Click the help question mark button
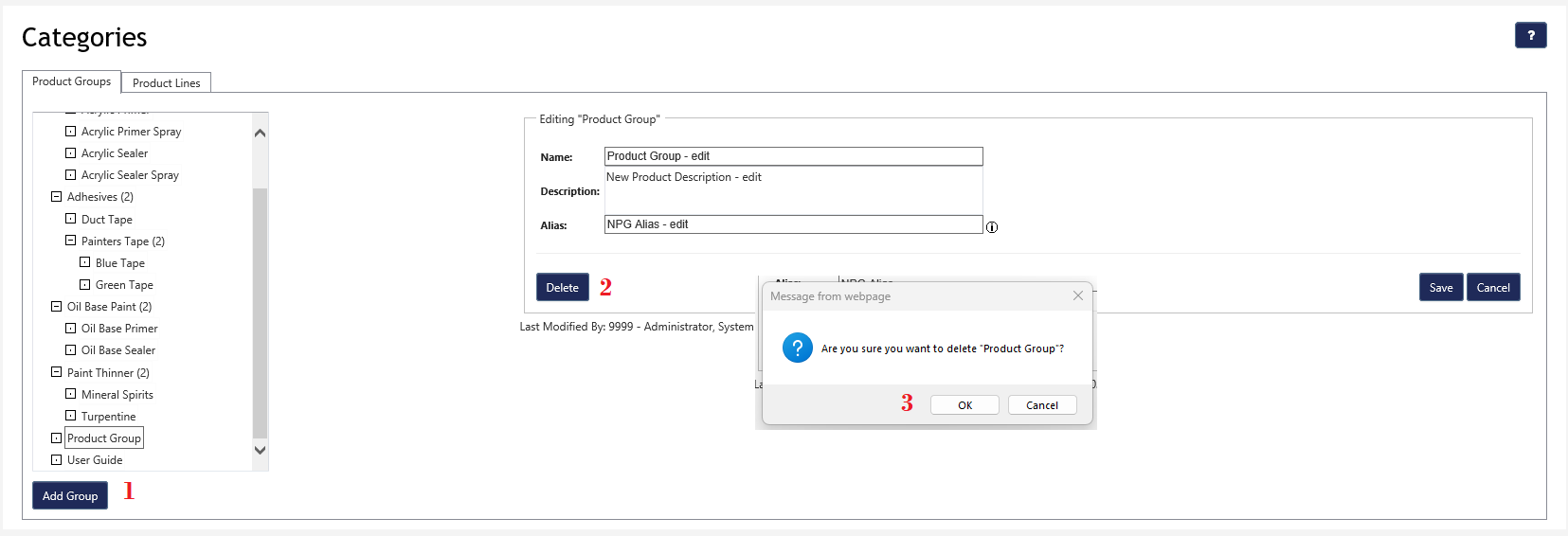The width and height of the screenshot is (1568, 536). point(1530,35)
